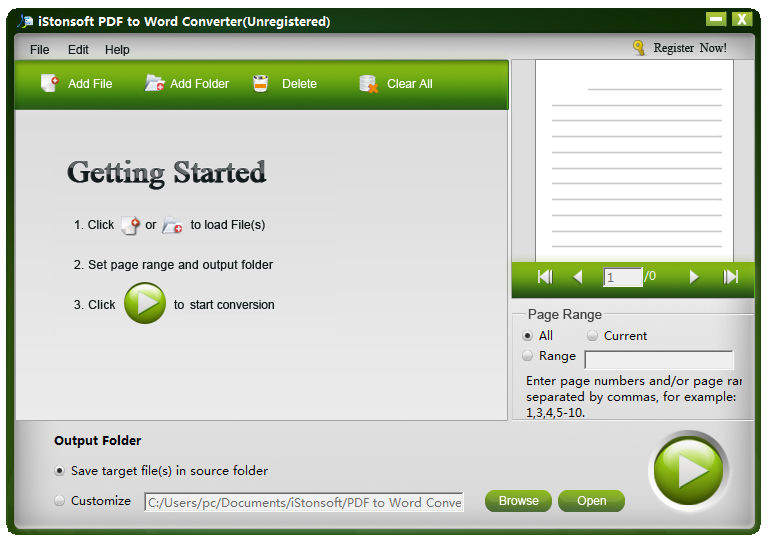Open the Edit menu
The height and width of the screenshot is (539, 768).
(x=78, y=49)
